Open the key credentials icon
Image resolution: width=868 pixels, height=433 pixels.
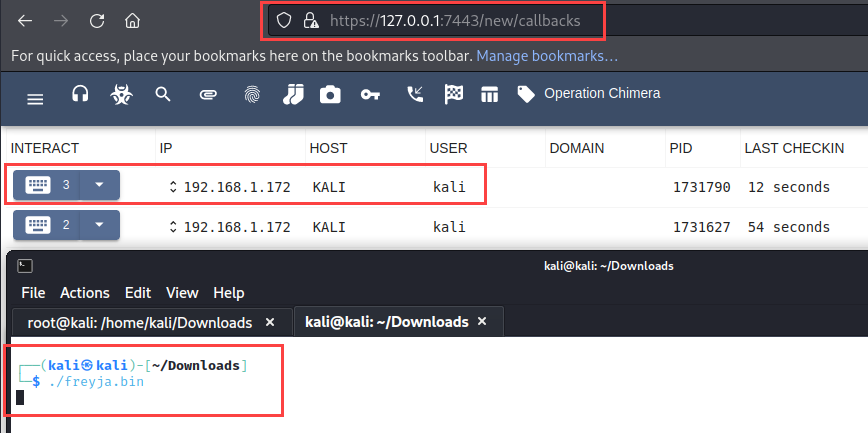click(x=370, y=95)
